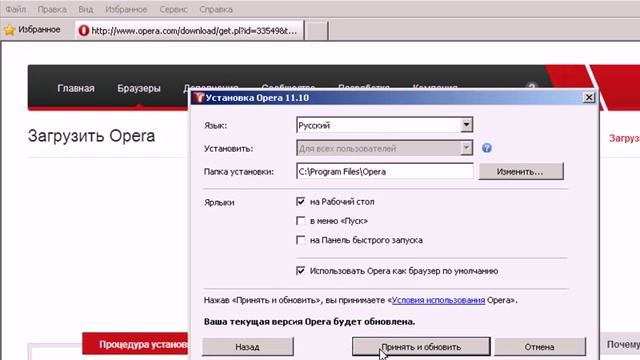This screenshot has height=360, width=640.
Task: Click the Изменить... button
Action: coord(521,171)
